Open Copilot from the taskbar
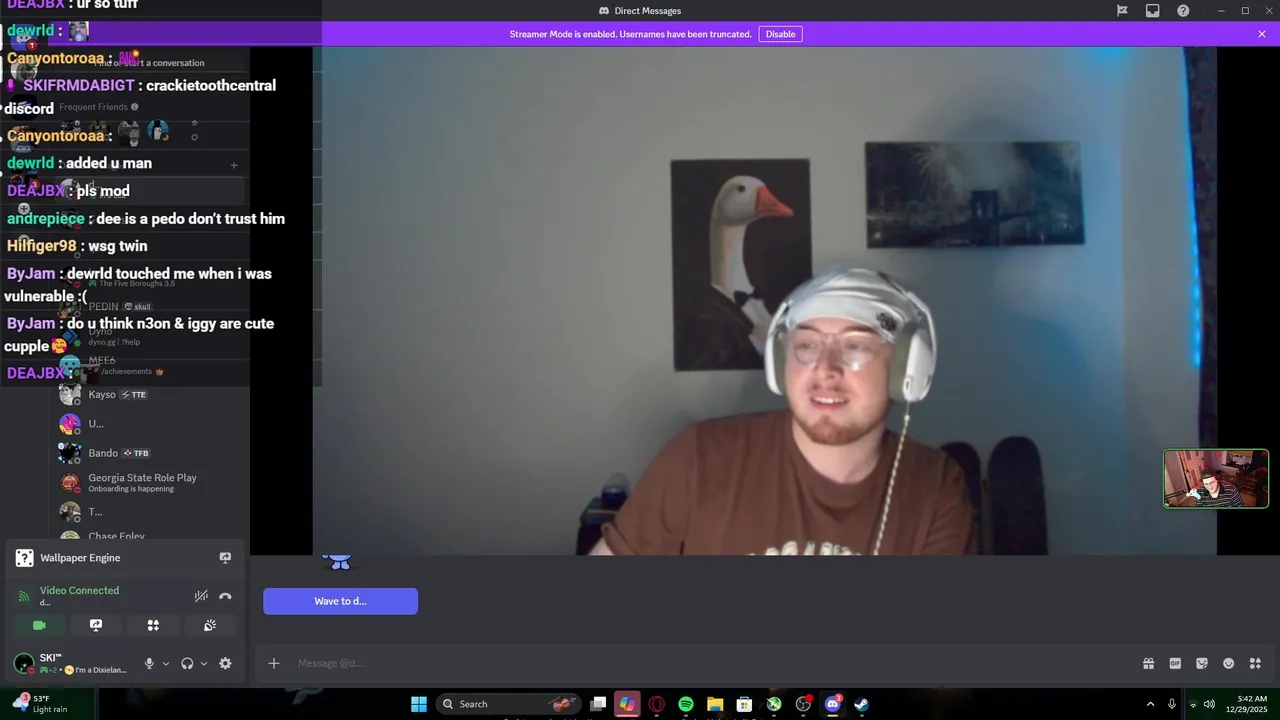Viewport: 1280px width, 720px height. point(627,704)
